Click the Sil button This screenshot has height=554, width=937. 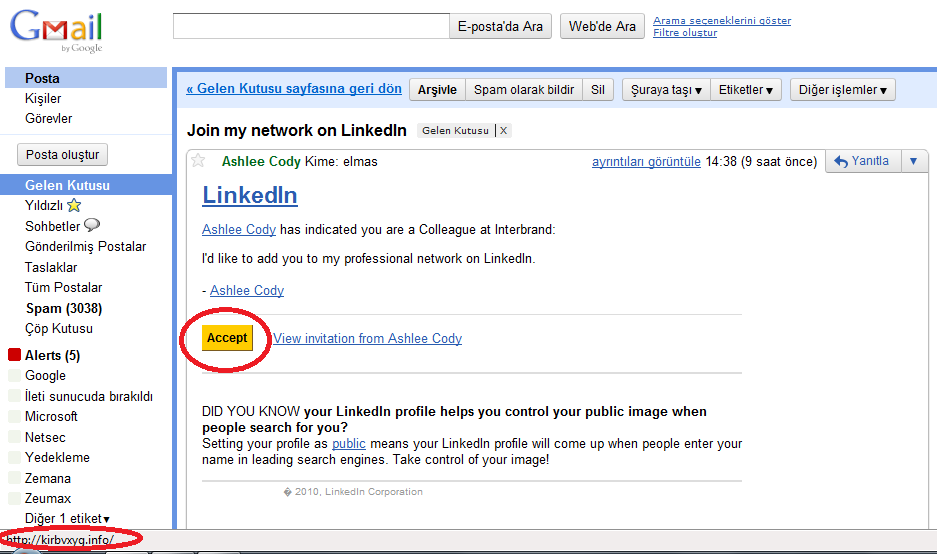pos(598,90)
